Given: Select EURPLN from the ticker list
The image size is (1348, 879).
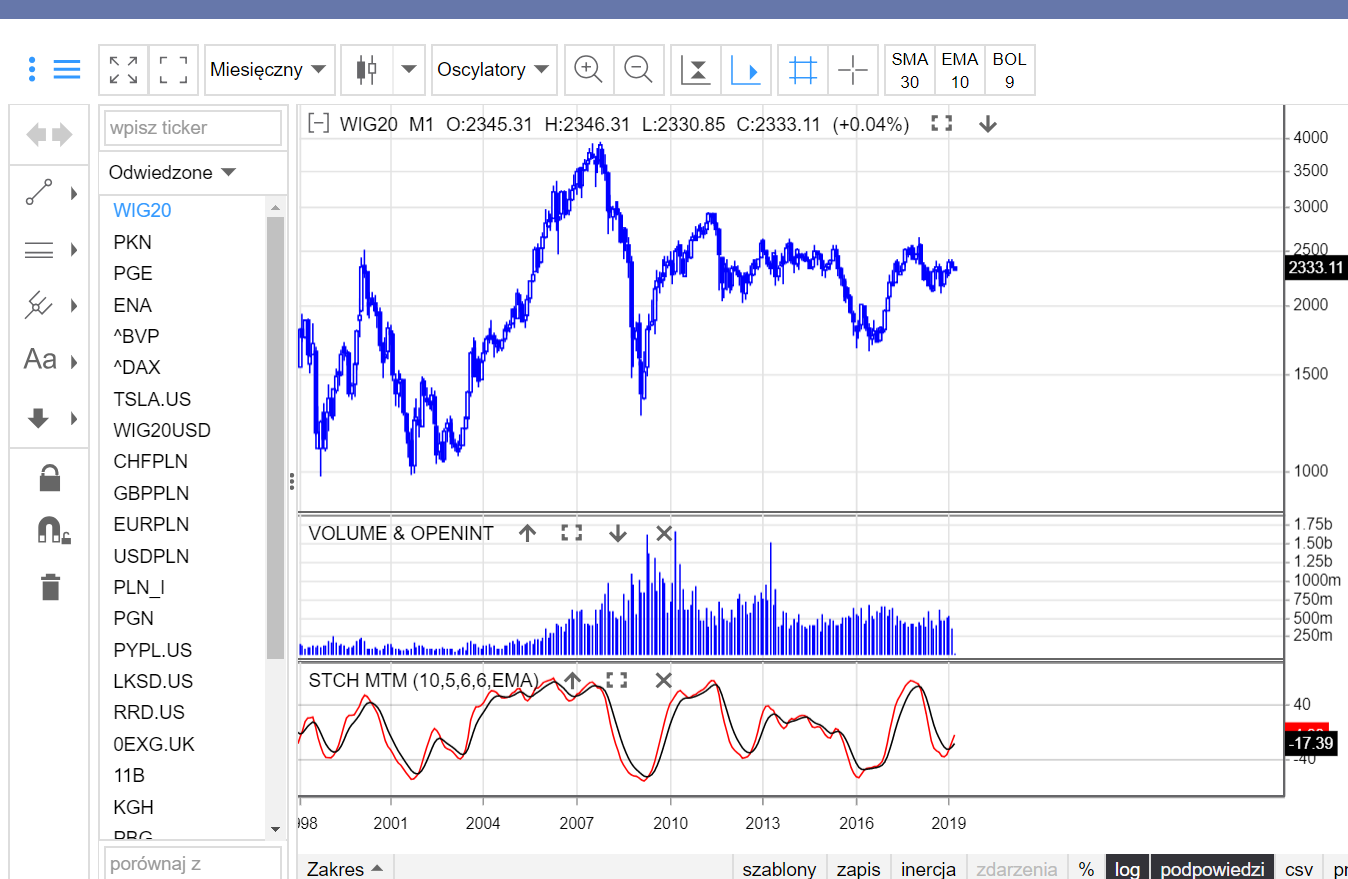Looking at the screenshot, I should tap(151, 524).
